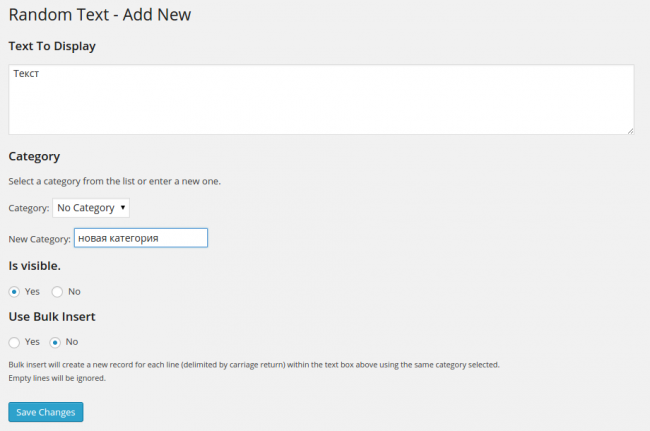Viewport: 650px width, 431px height.
Task: Click the "Is visible." section heading
Action: 35,266
